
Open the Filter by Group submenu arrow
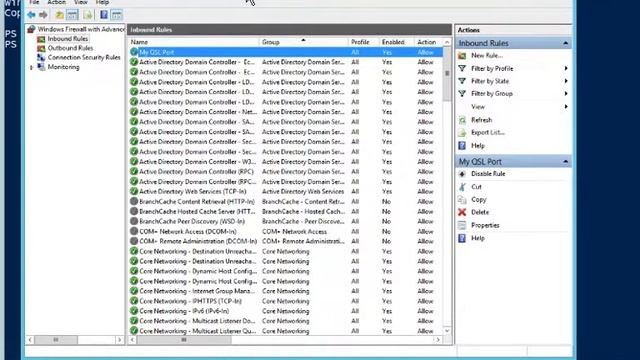pyautogui.click(x=566, y=94)
